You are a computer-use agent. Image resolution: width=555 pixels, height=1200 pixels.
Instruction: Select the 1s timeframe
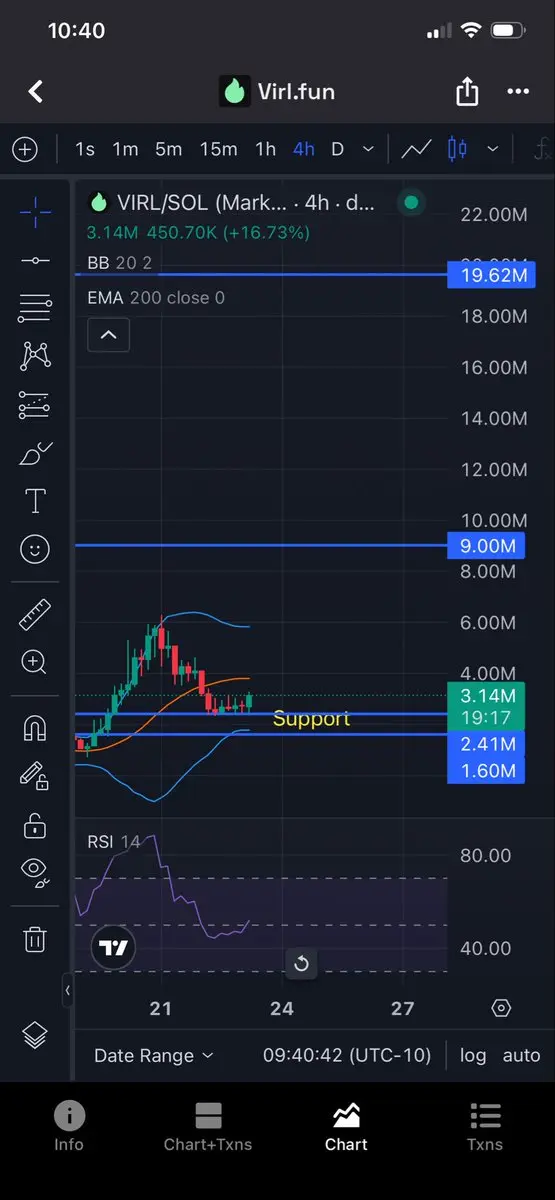point(85,149)
